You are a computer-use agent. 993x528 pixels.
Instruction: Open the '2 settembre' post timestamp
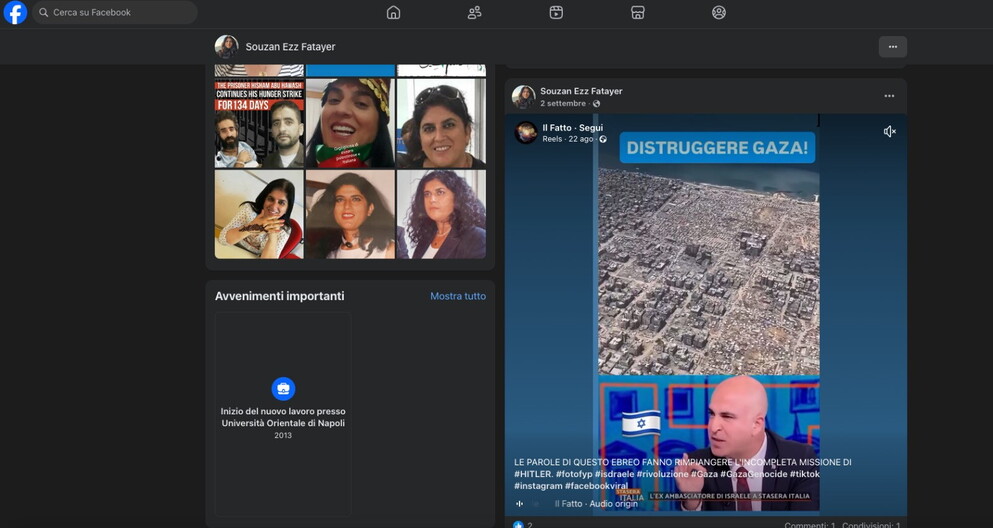point(563,104)
